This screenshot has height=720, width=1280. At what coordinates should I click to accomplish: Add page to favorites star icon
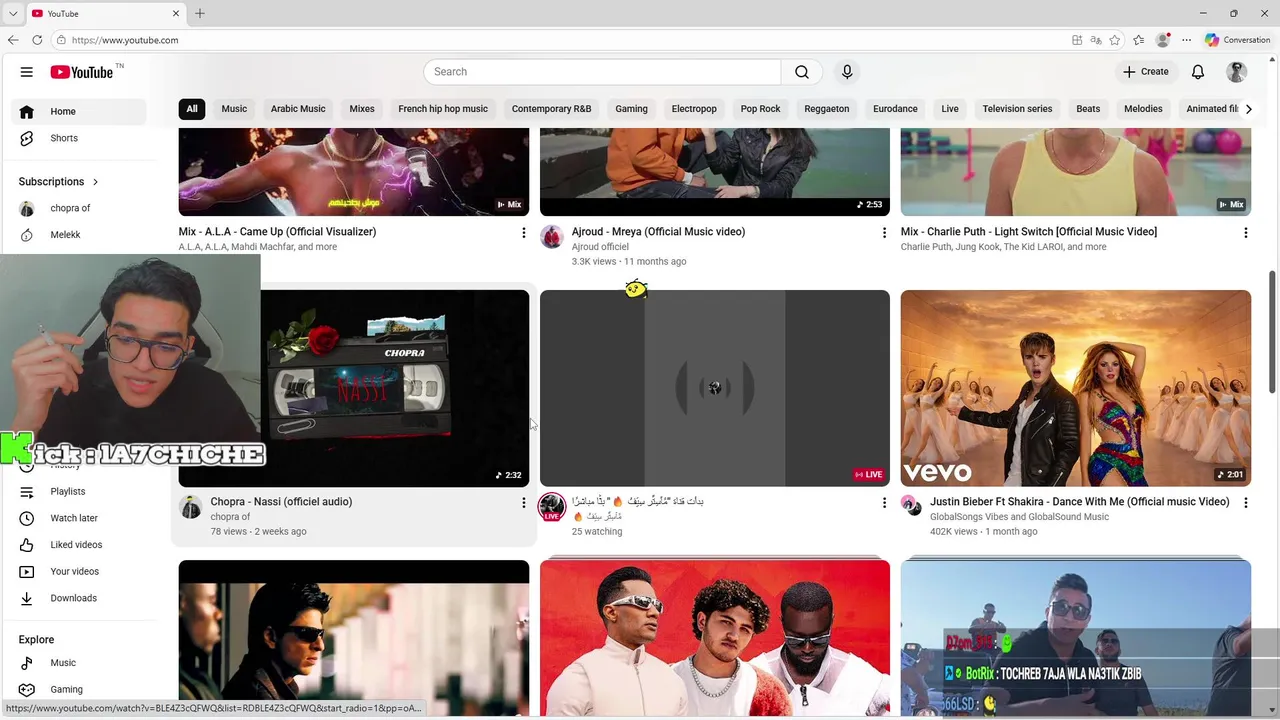pos(1115,40)
